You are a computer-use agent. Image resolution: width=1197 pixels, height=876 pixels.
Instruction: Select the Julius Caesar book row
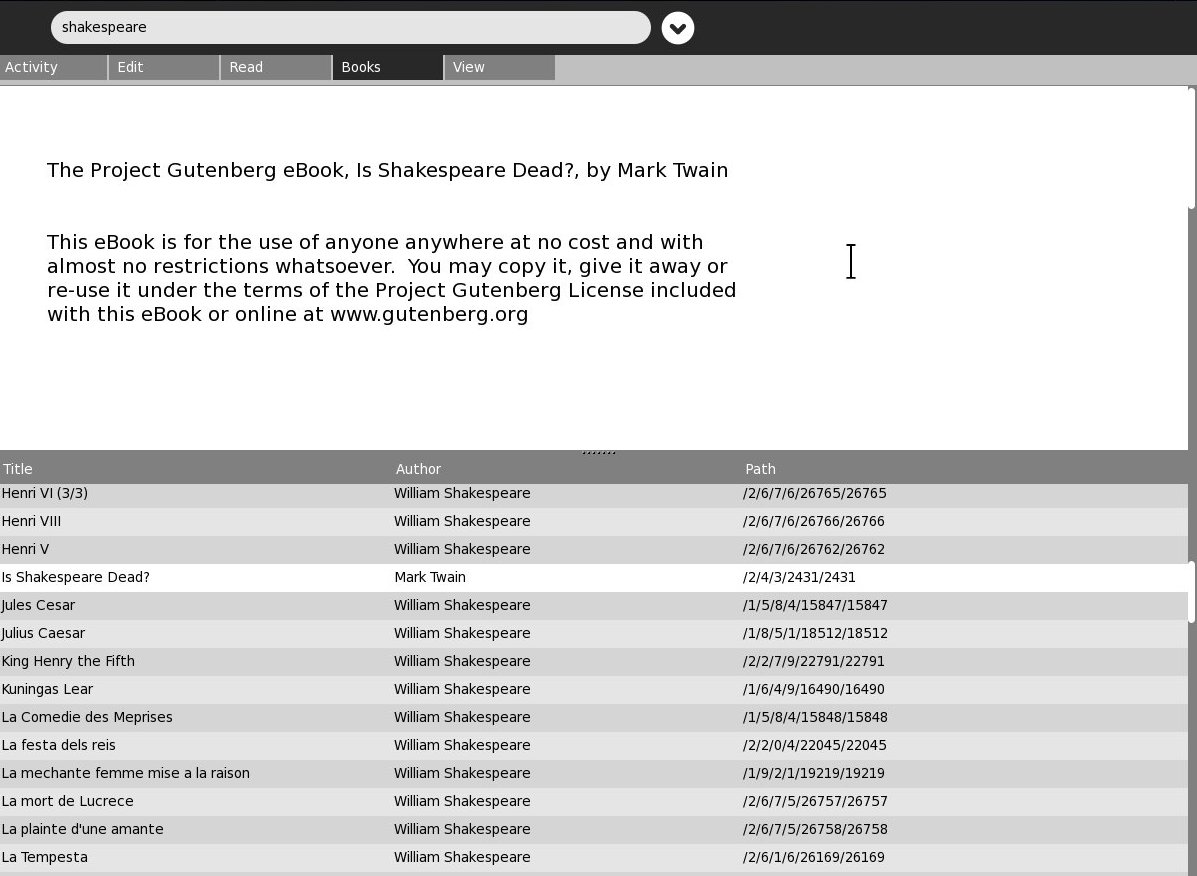[44, 633]
